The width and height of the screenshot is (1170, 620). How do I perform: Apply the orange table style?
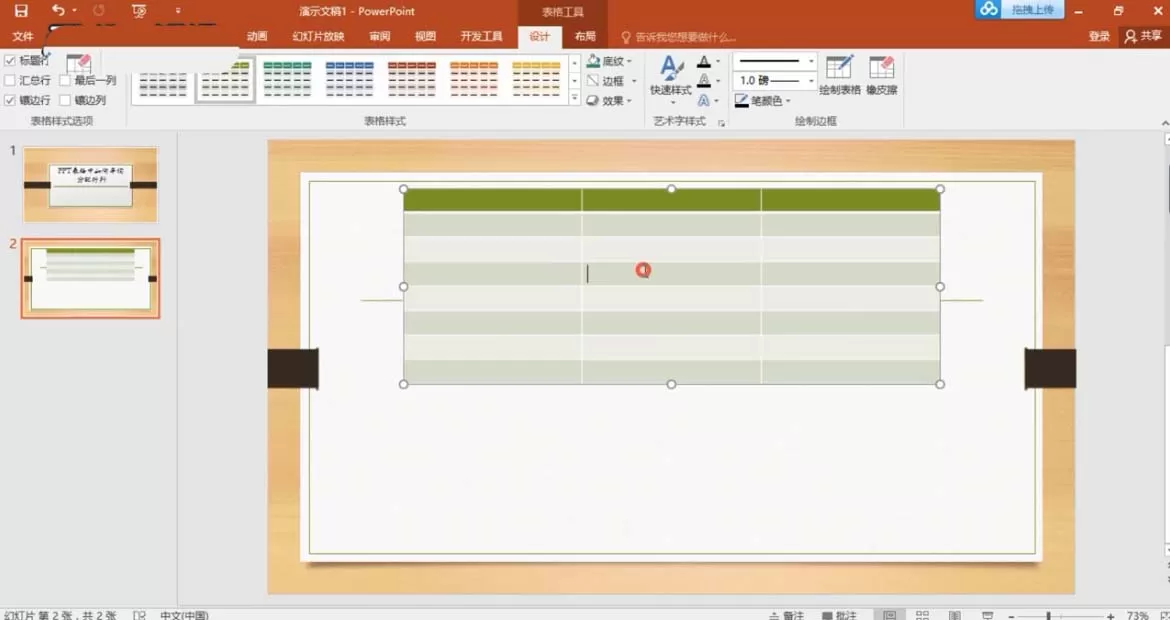tap(473, 80)
